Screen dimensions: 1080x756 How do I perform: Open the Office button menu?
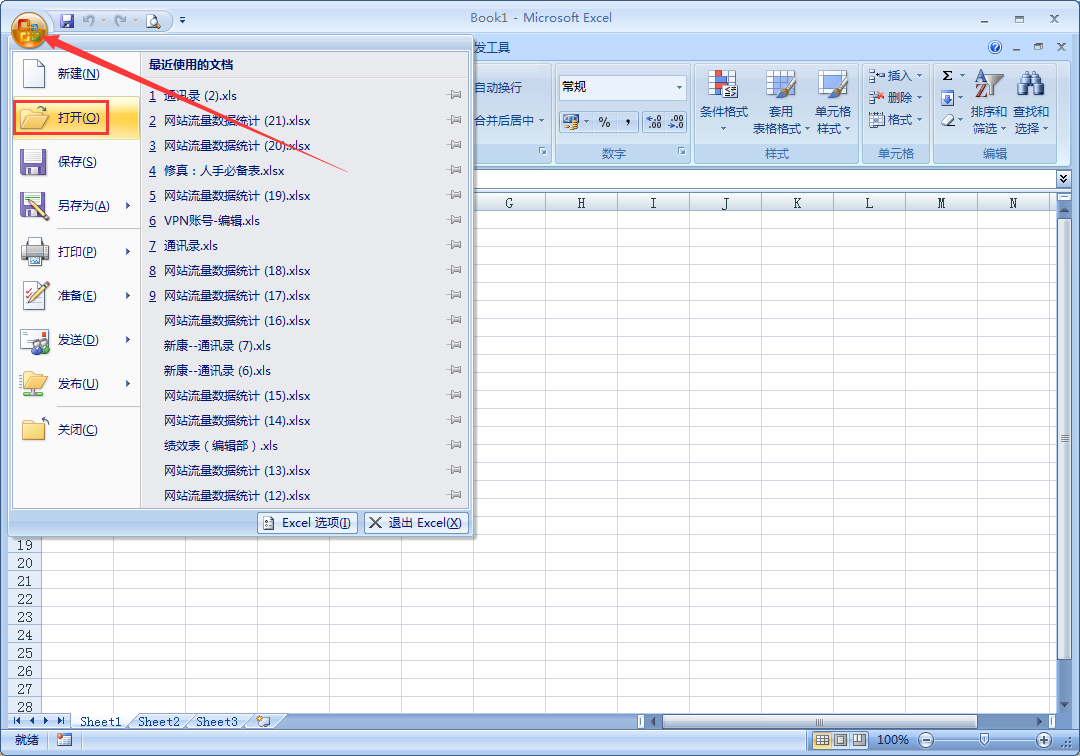click(x=27, y=27)
